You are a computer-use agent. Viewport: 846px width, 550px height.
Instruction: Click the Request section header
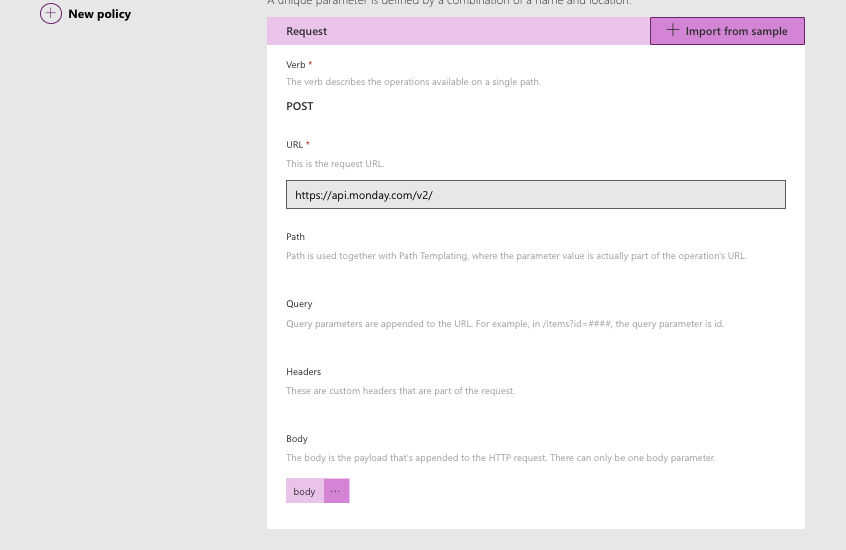[306, 31]
